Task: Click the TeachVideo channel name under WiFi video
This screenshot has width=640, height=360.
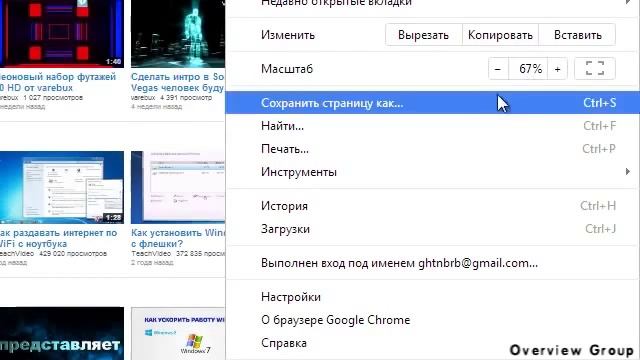Action: 17,253
